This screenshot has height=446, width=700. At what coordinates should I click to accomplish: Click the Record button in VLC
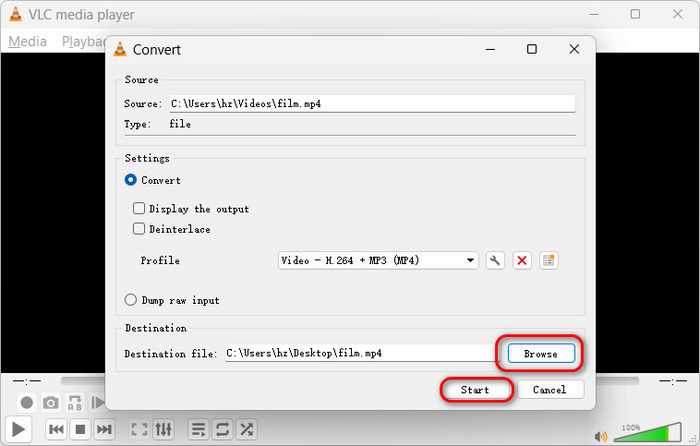coord(27,403)
